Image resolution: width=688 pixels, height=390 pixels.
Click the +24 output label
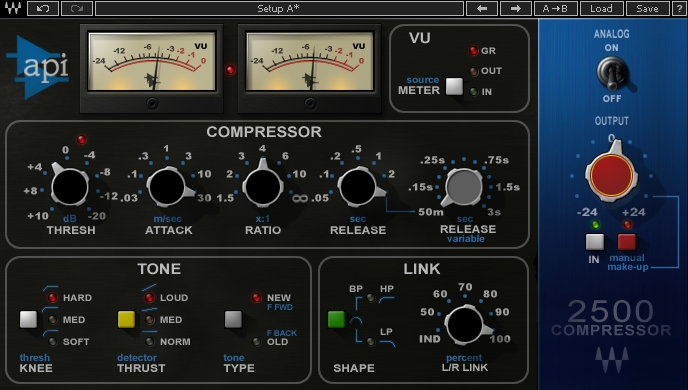point(634,212)
